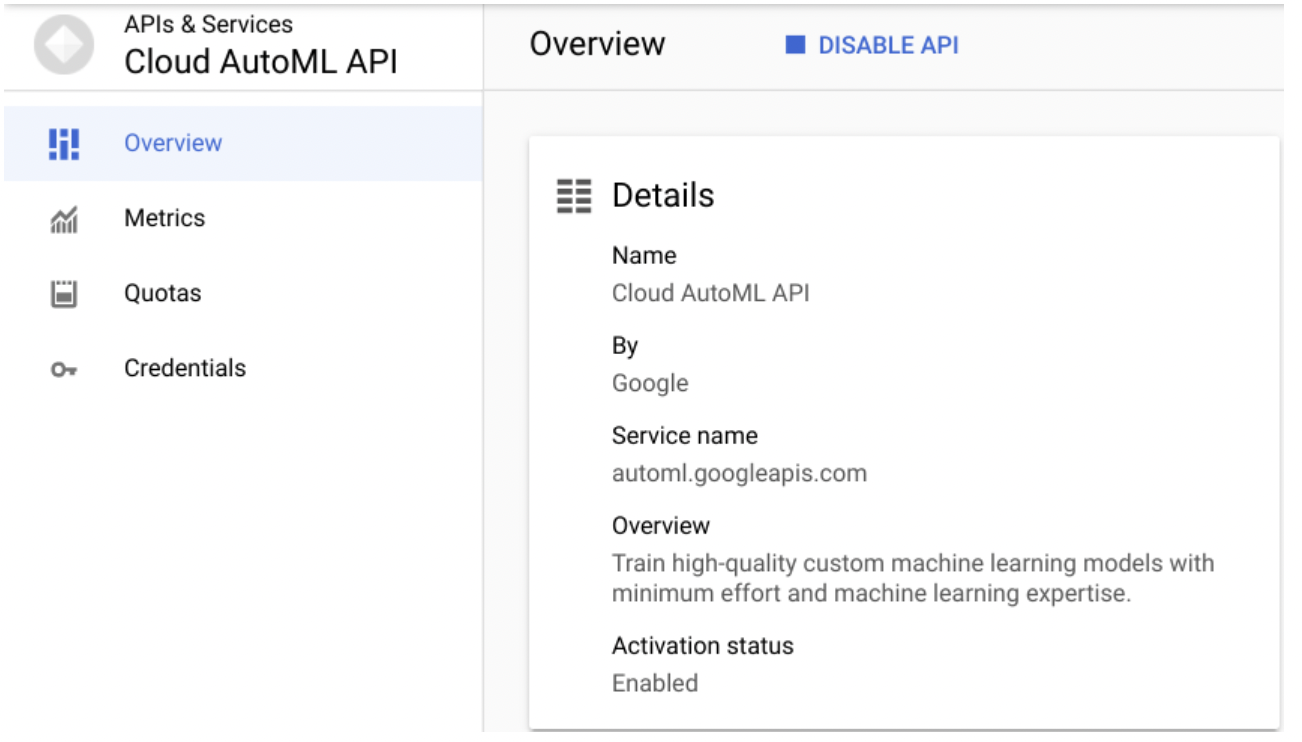The height and width of the screenshot is (742, 1302).
Task: Select the service name automl.googleapis.com
Action: 738,473
